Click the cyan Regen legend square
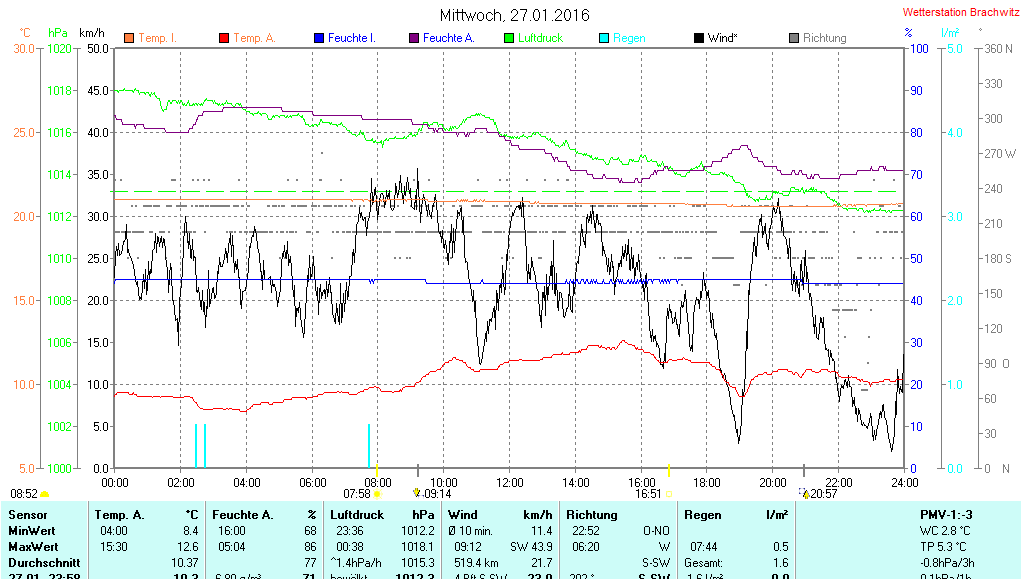Viewport: 1021px width, 579px height. [603, 38]
